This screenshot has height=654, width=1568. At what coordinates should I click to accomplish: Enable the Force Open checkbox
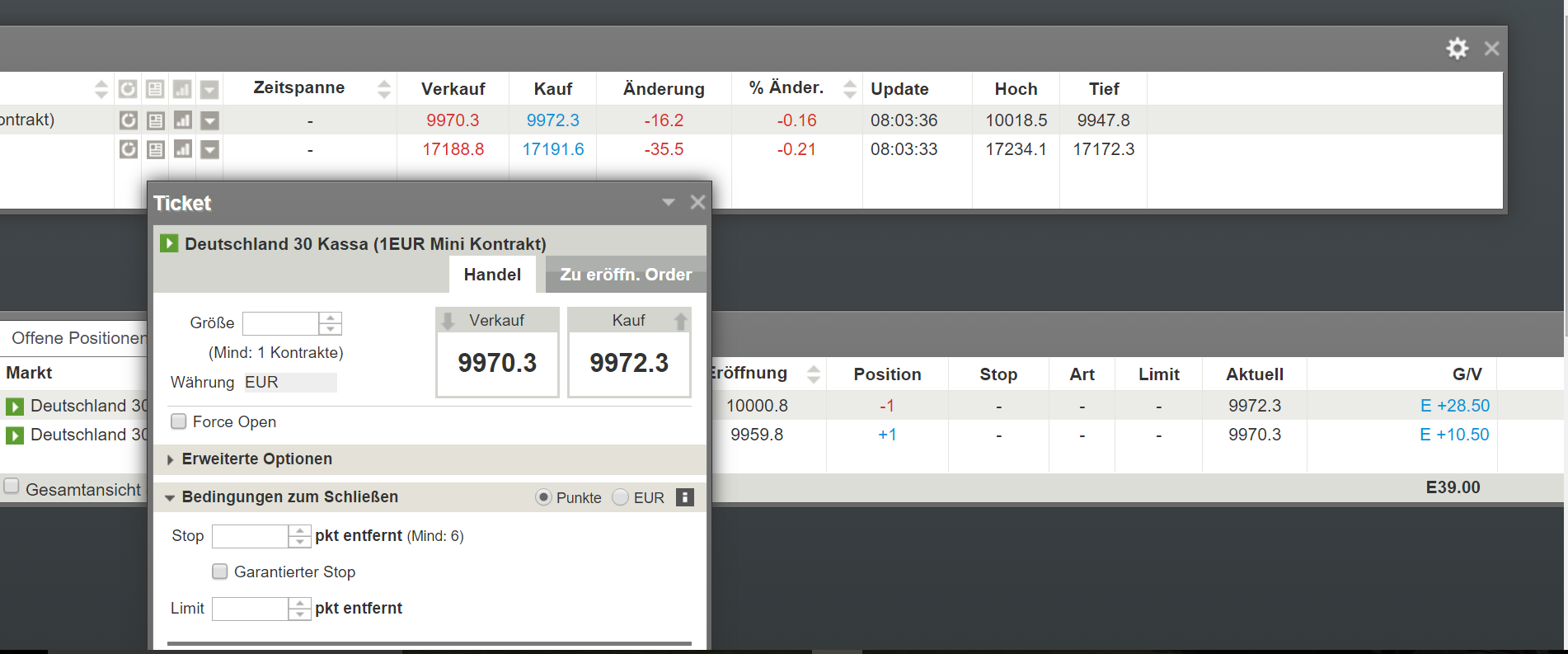pyautogui.click(x=179, y=421)
